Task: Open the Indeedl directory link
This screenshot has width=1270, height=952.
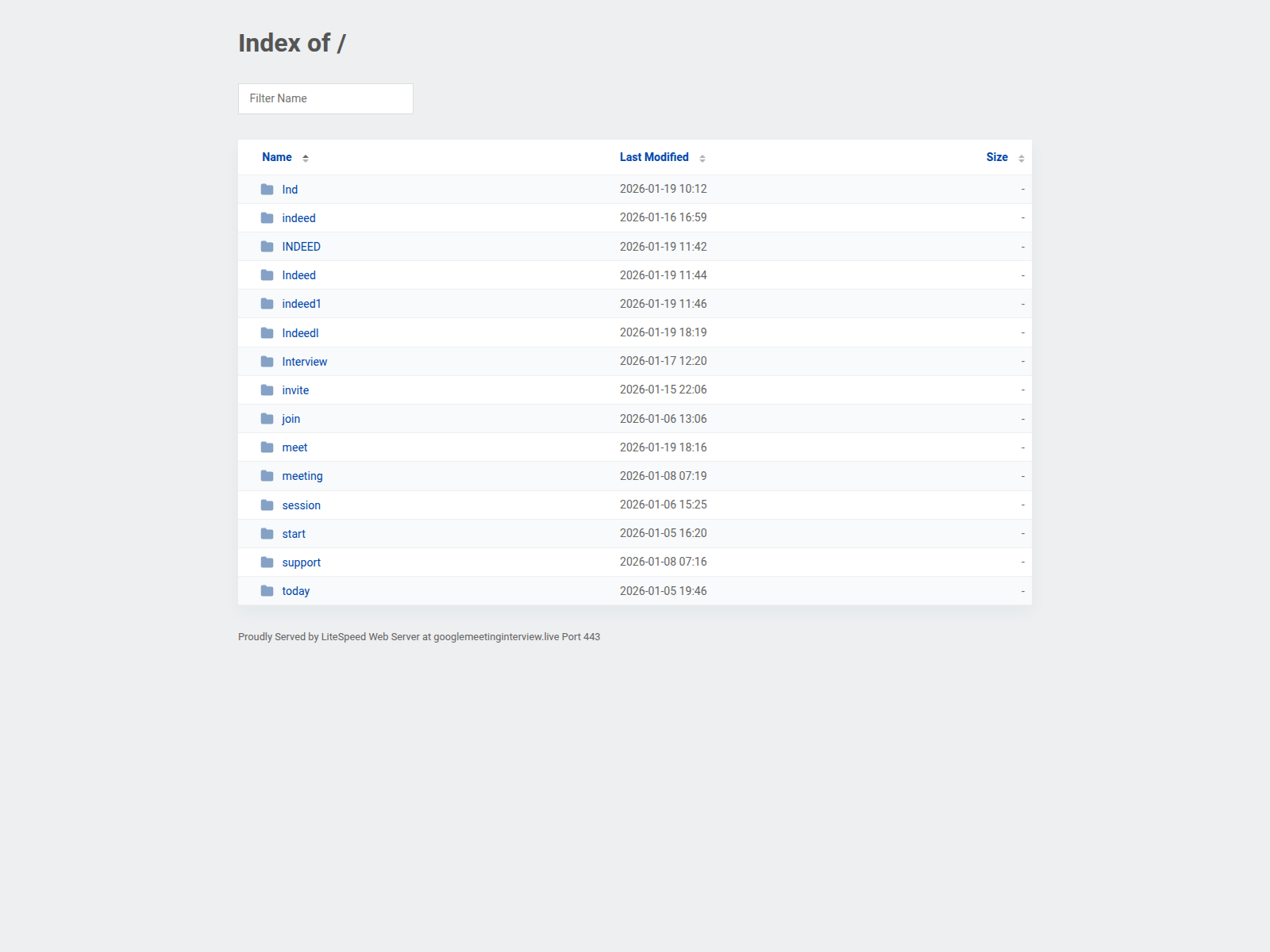Action: 300,333
